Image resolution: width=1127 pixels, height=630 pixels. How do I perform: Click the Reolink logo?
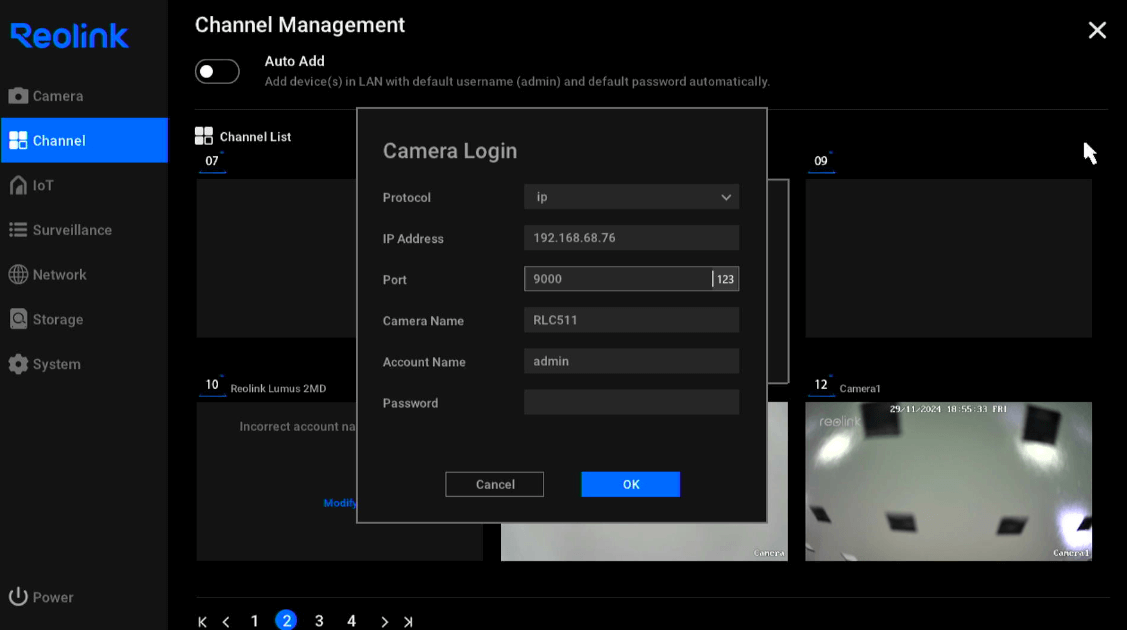[69, 36]
